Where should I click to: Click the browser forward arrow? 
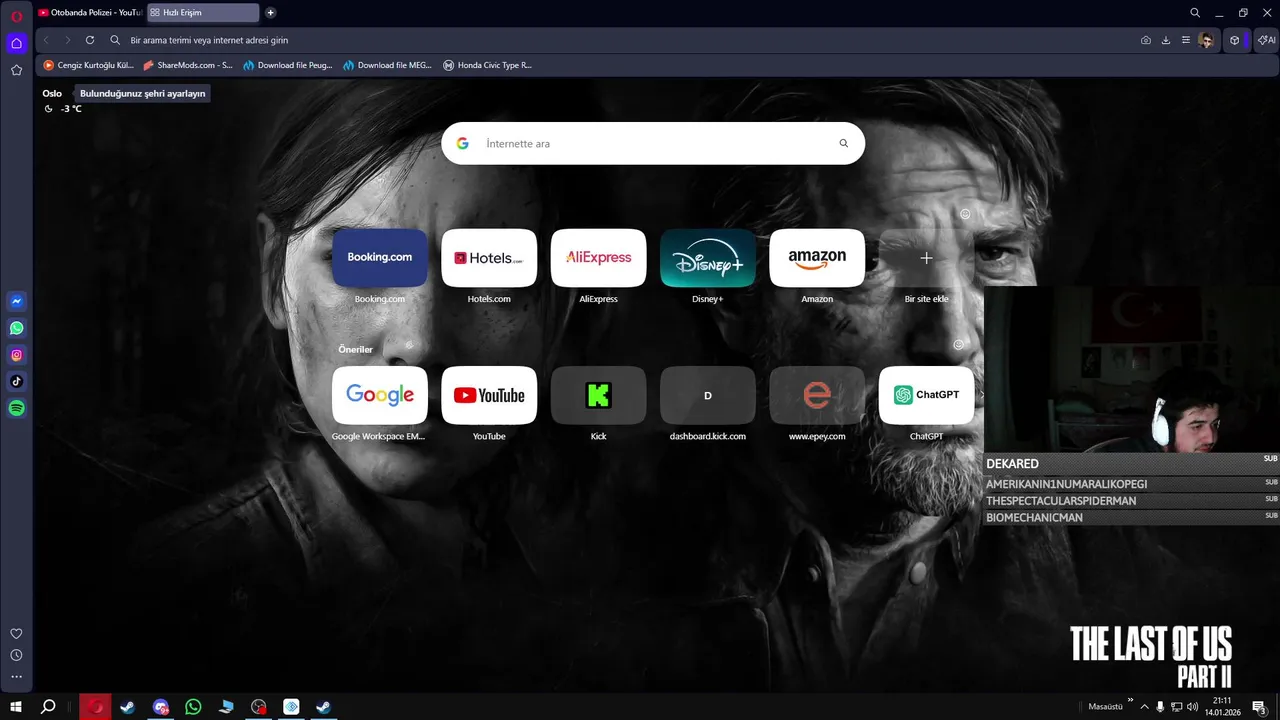click(x=67, y=40)
